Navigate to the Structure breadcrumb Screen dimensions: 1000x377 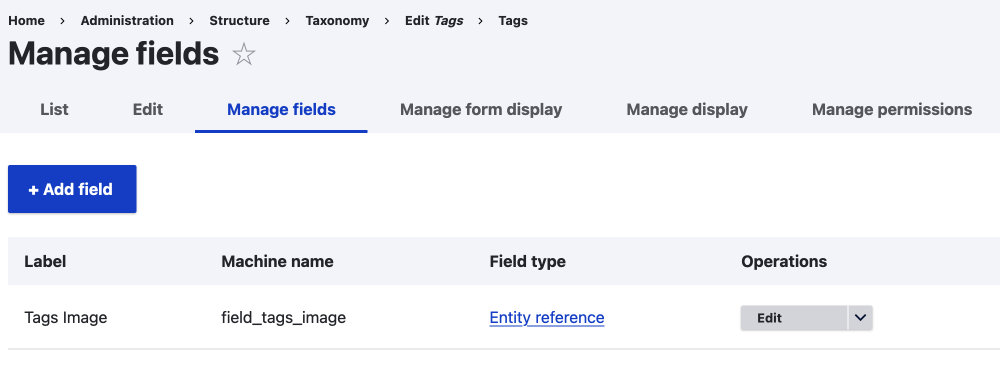239,20
